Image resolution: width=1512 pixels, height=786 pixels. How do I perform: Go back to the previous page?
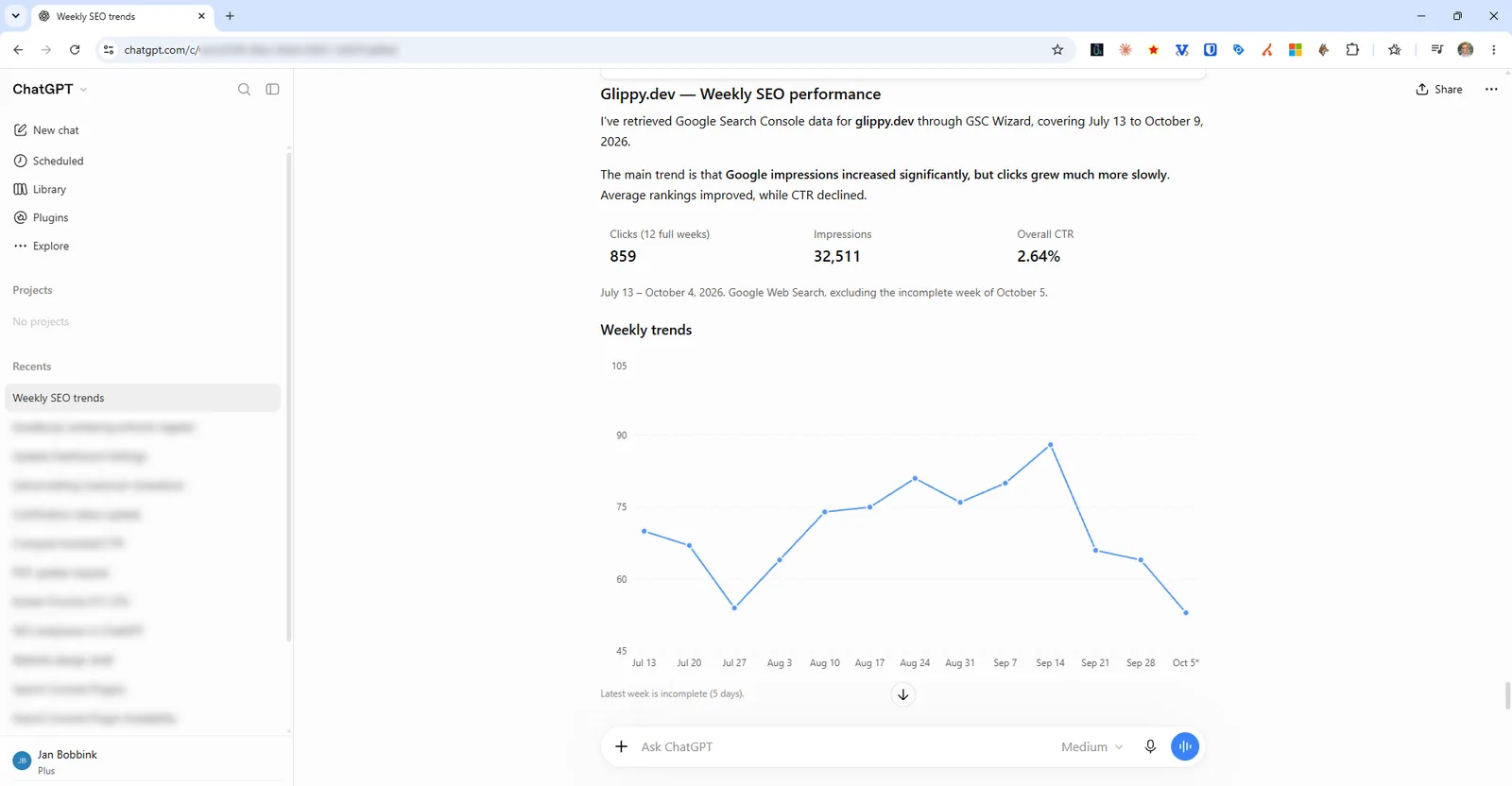click(x=18, y=50)
